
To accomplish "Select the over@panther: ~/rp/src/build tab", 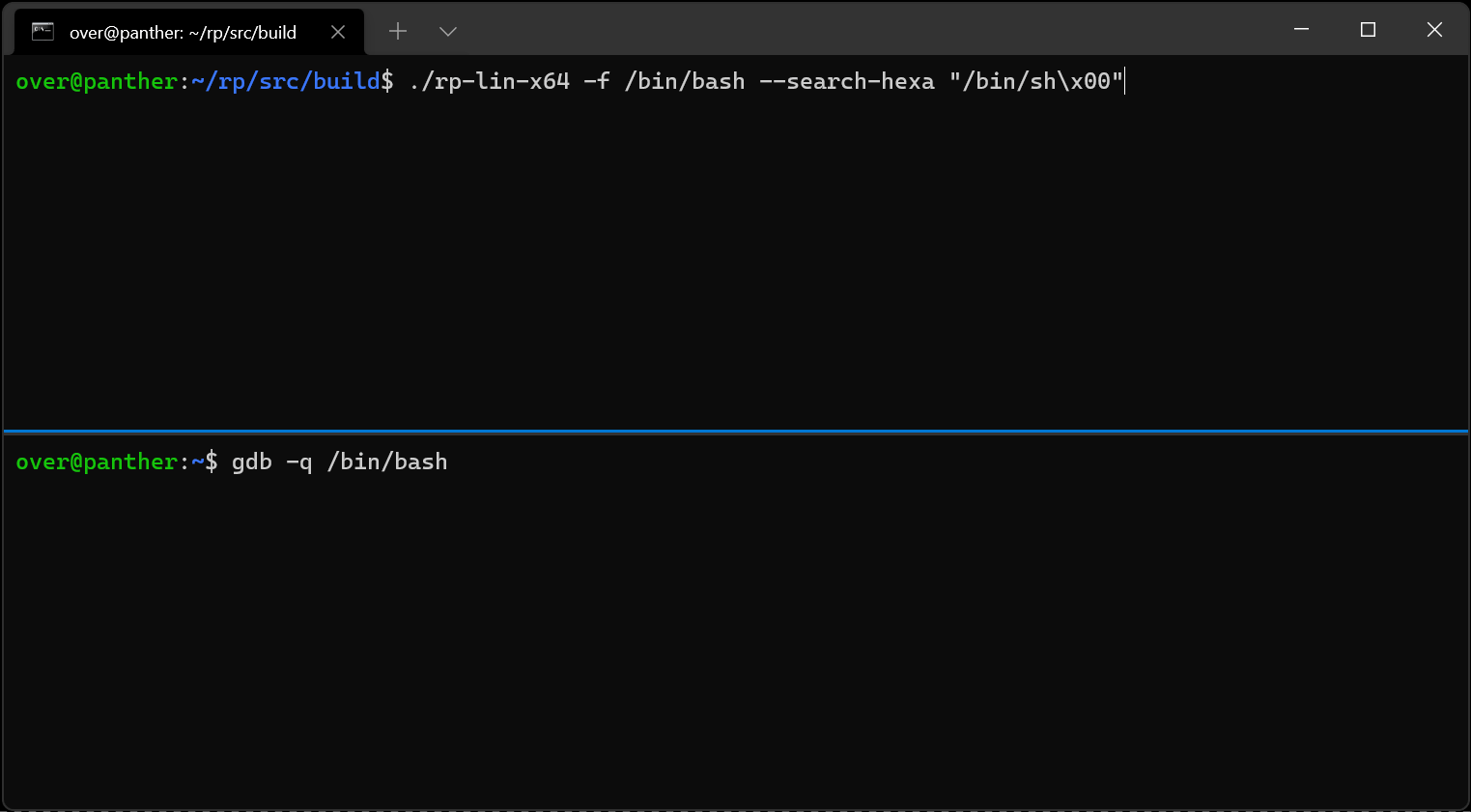I will pos(183,33).
